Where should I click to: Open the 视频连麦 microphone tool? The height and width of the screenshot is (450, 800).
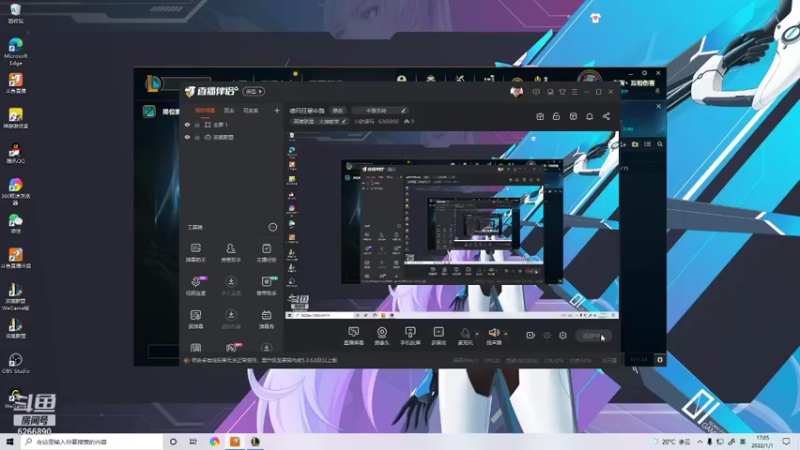tap(196, 286)
